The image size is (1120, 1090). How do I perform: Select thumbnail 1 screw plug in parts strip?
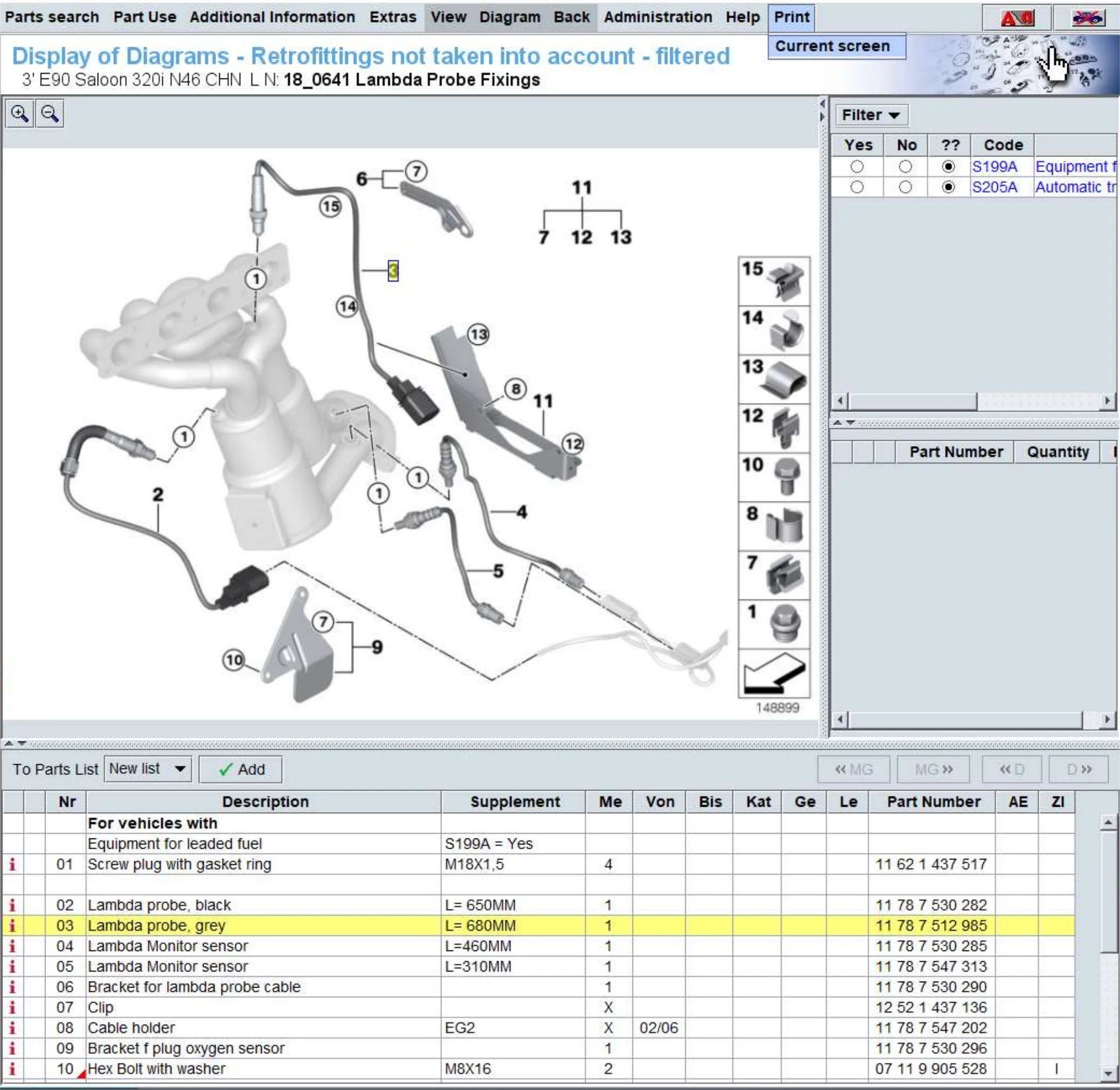click(774, 625)
